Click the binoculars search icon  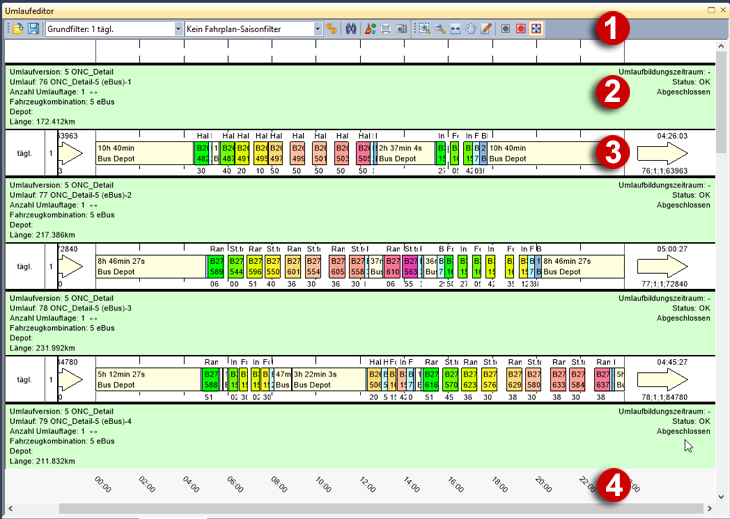[351, 29]
